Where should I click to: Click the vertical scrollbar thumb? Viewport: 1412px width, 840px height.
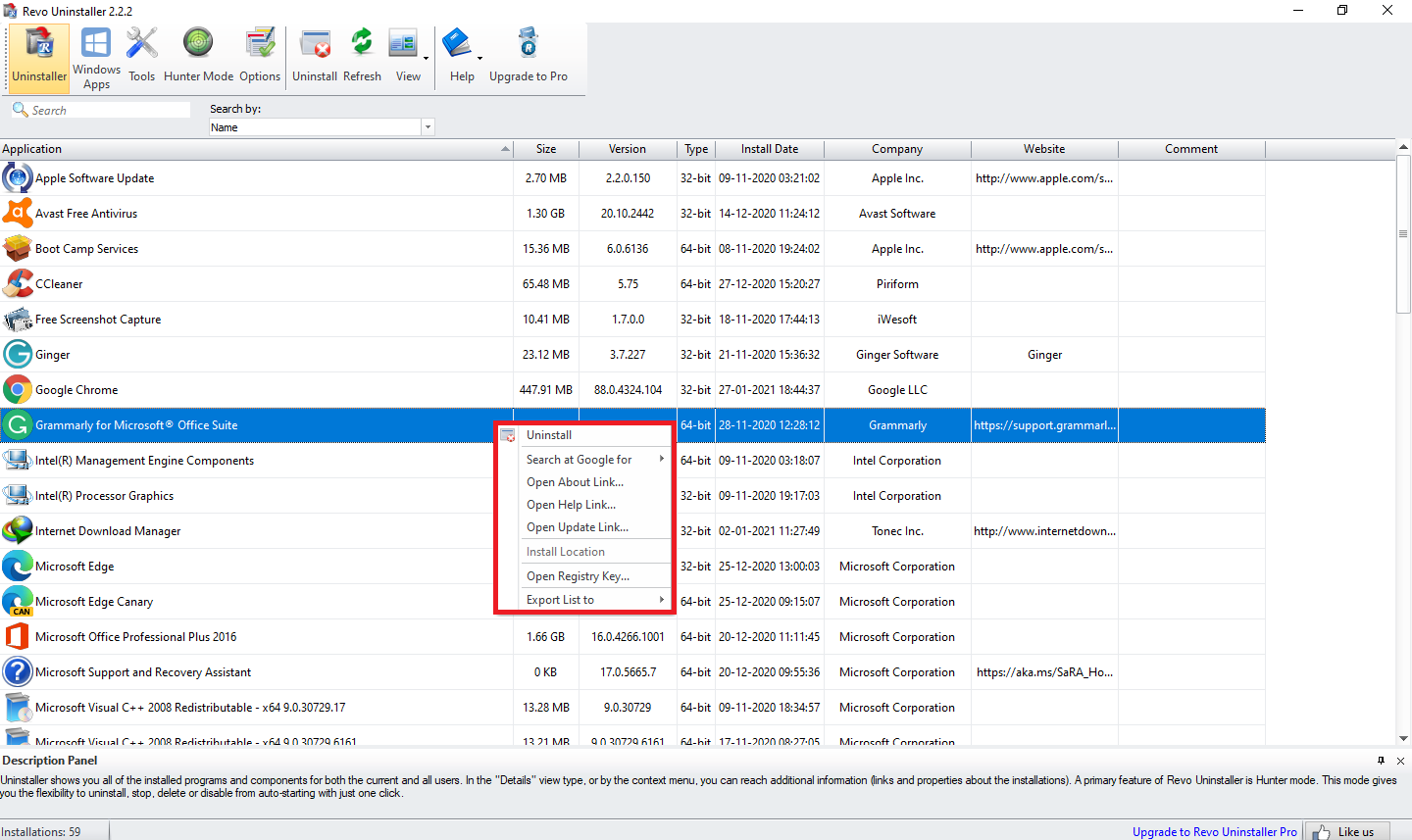pos(1403,235)
